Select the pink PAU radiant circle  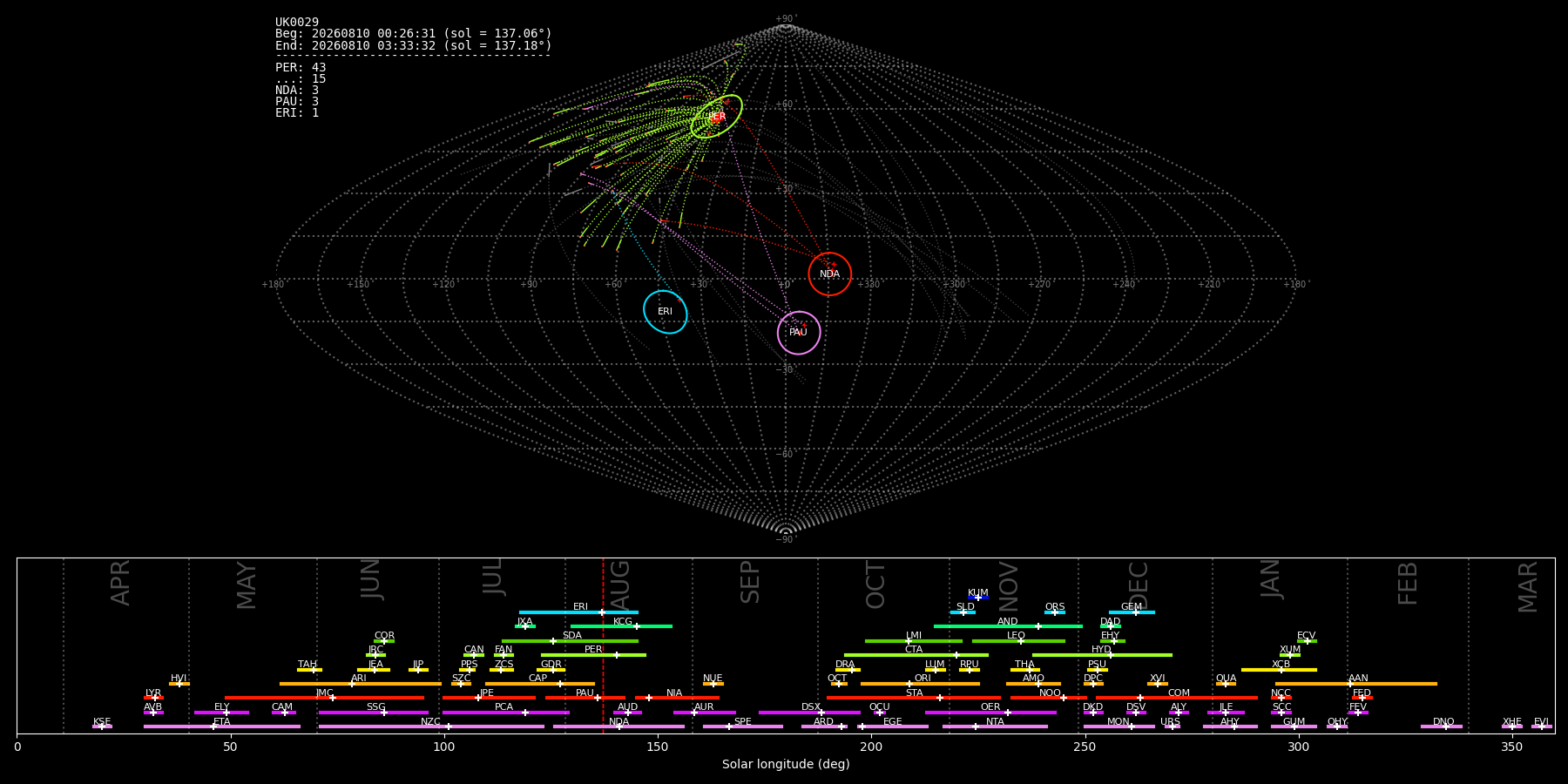pos(799,333)
